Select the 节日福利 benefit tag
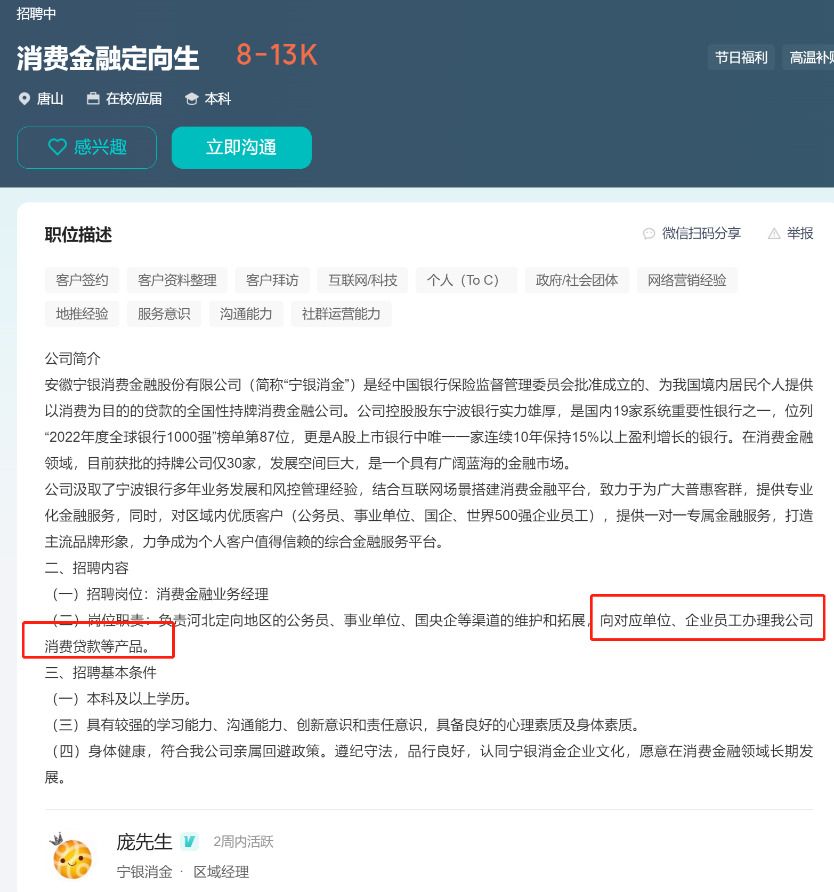The image size is (834, 892). click(741, 57)
